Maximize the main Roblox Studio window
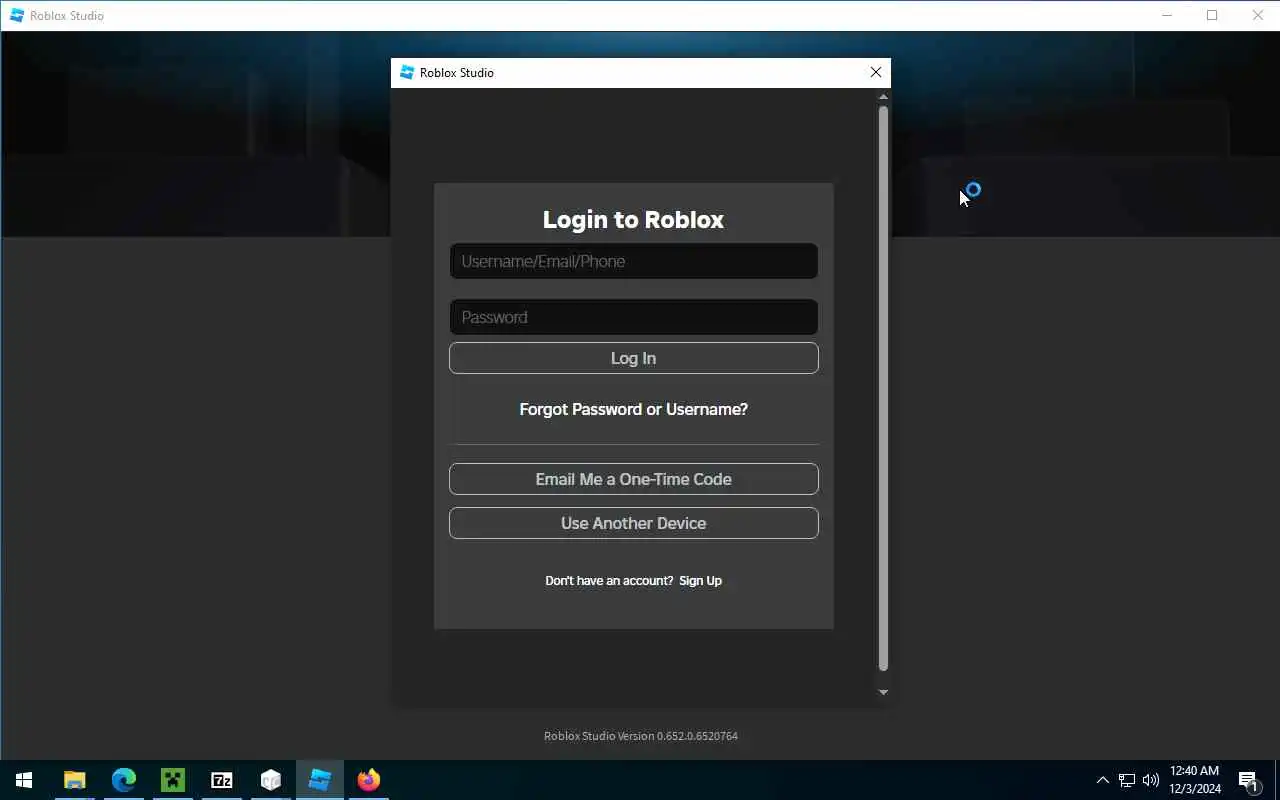 1212,15
